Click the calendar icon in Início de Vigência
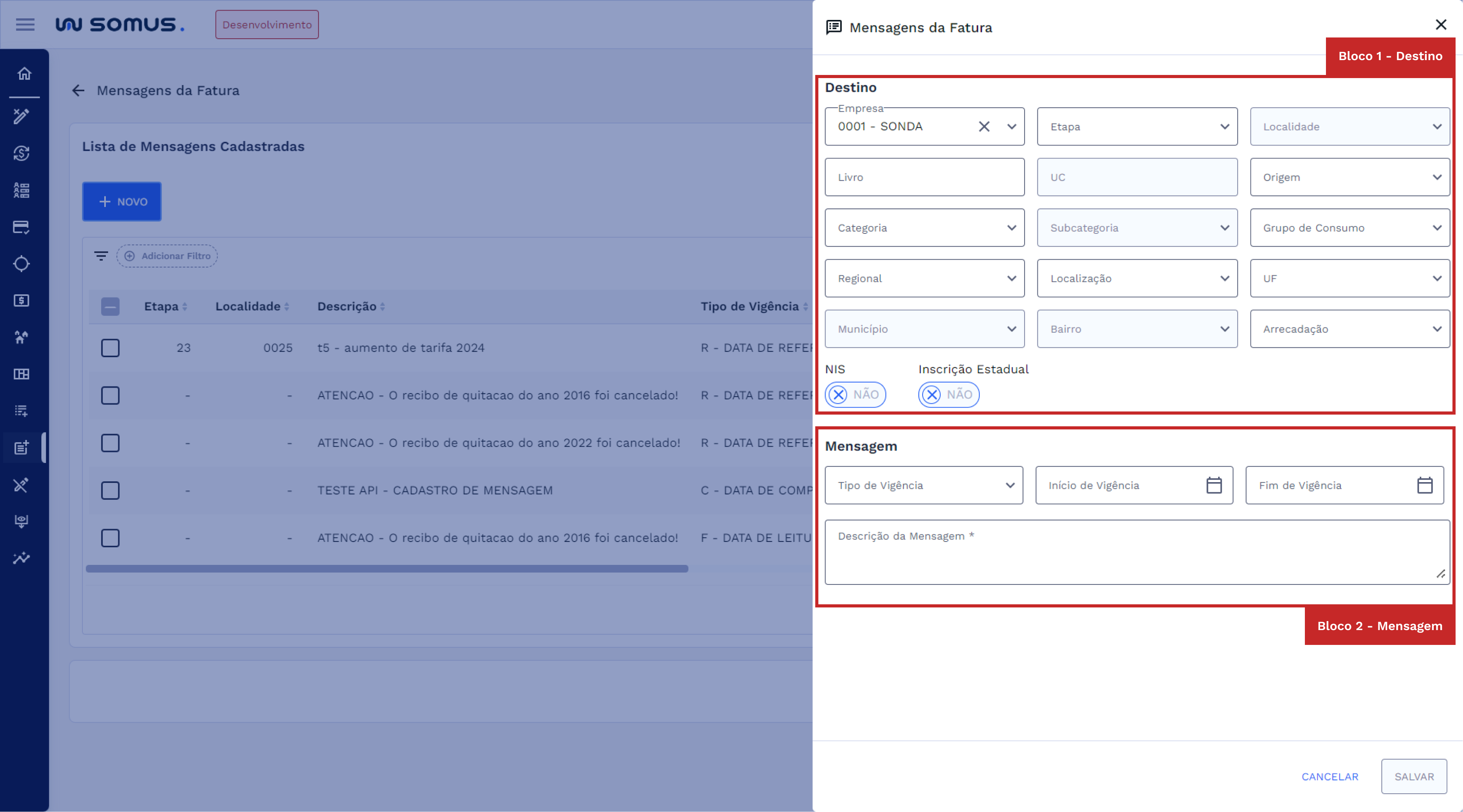 click(1215, 485)
